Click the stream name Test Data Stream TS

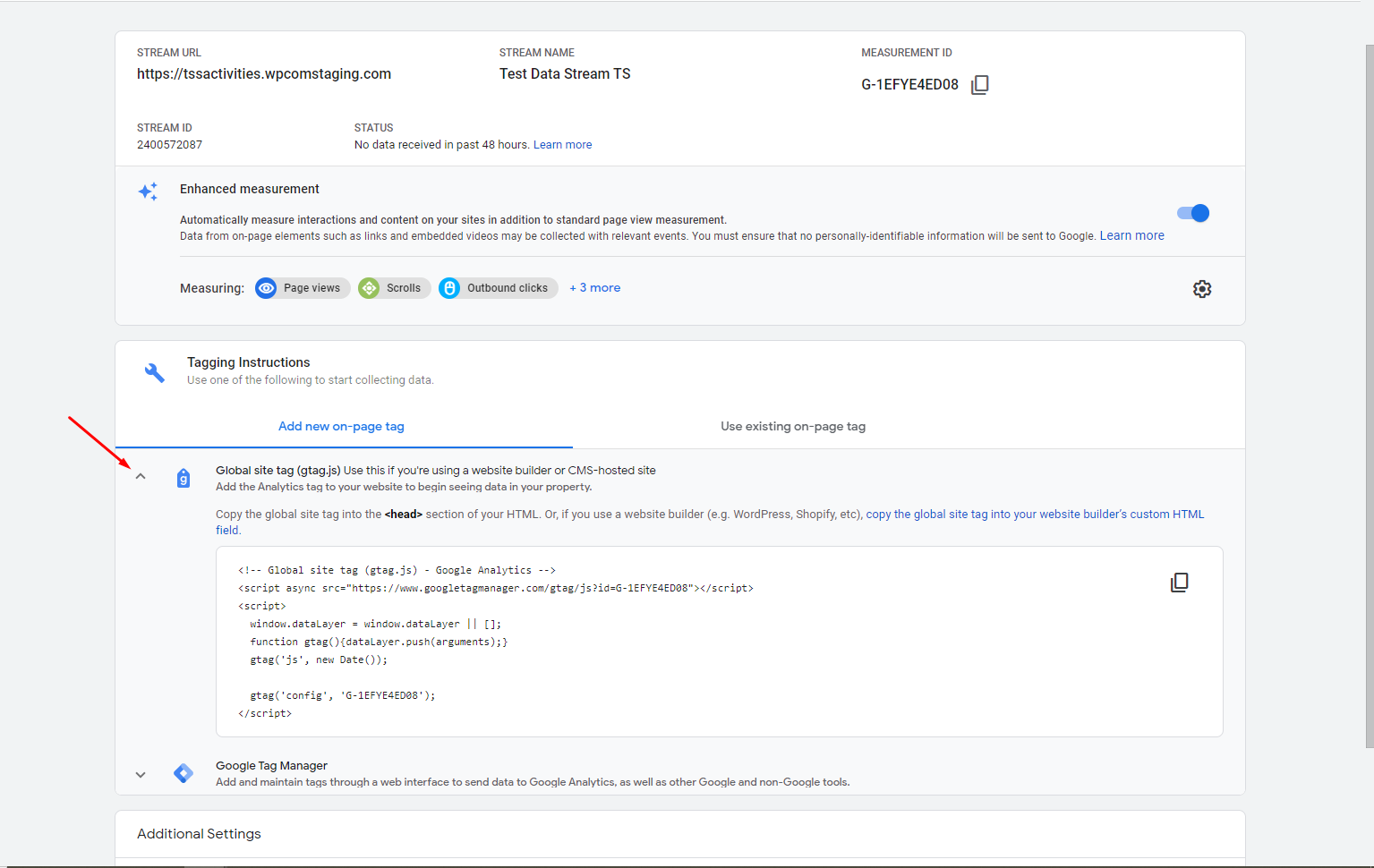point(565,74)
